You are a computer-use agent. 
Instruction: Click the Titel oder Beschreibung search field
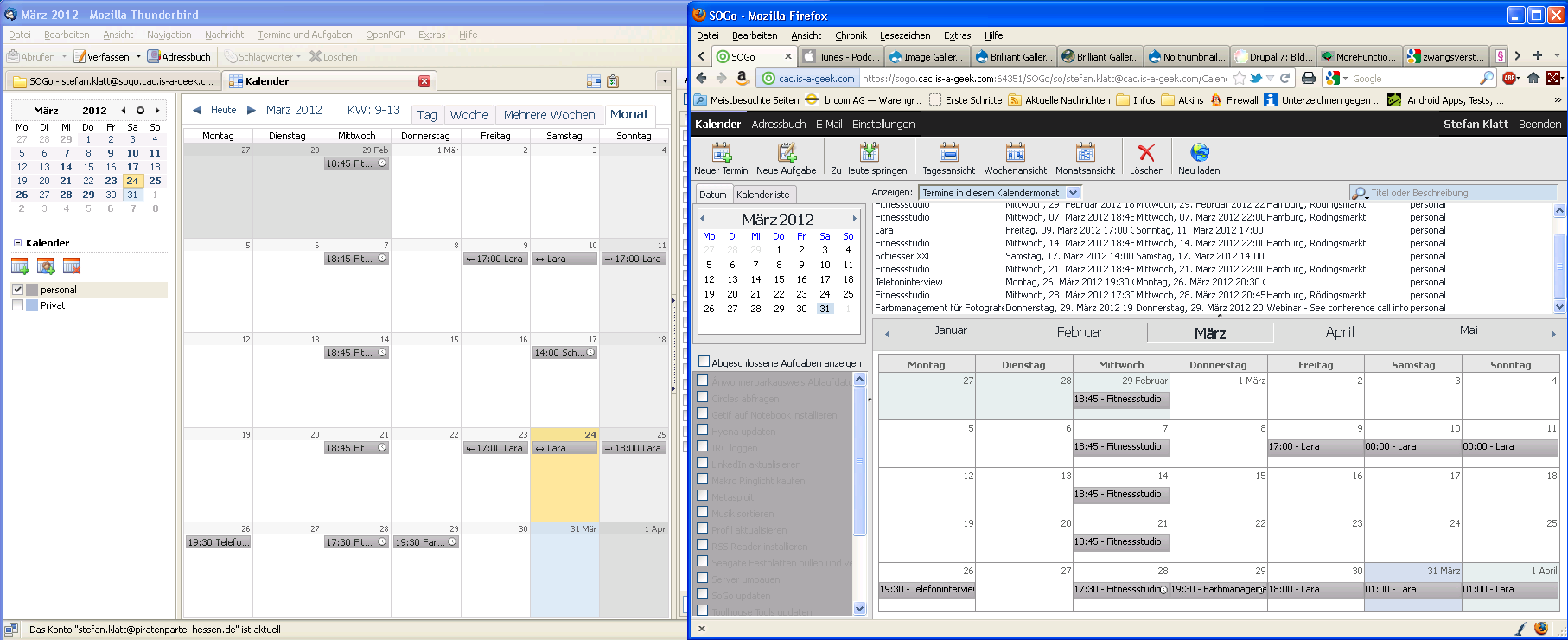point(1461,193)
